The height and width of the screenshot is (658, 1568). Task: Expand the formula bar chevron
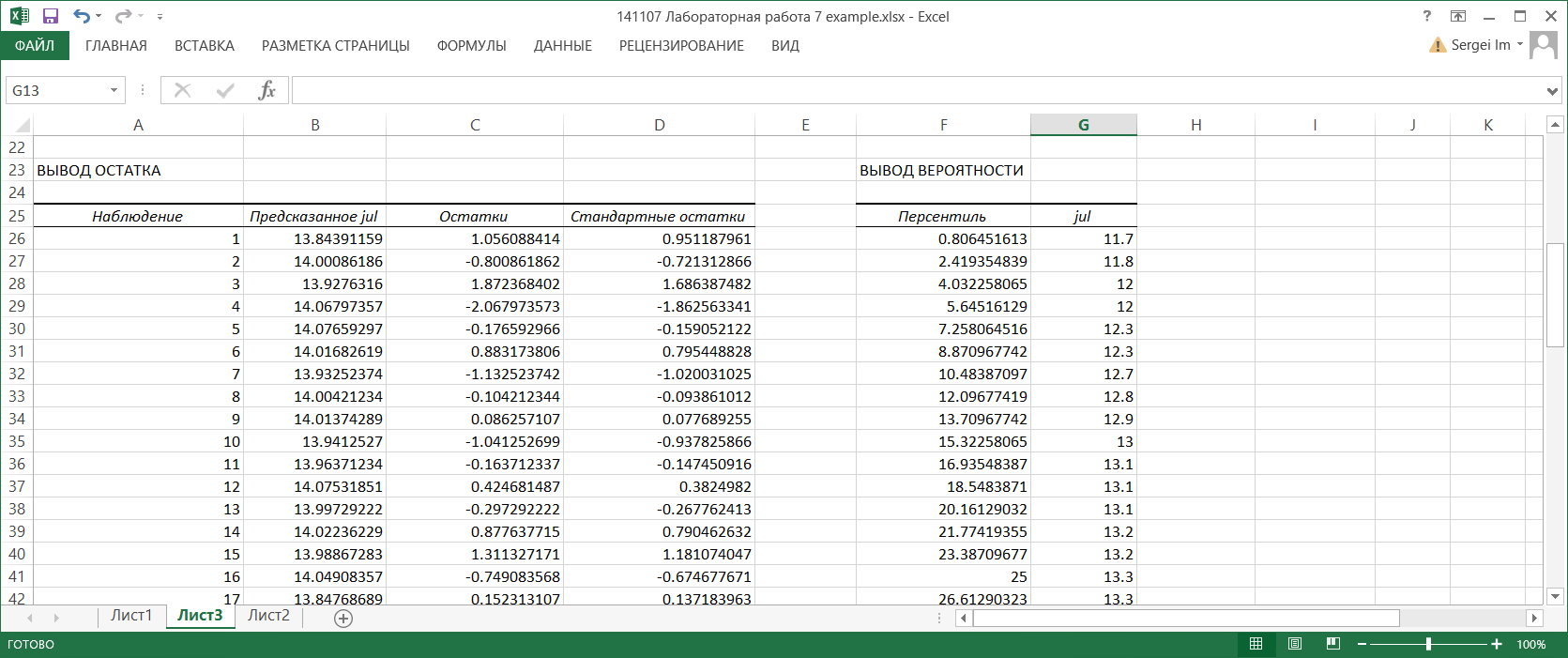pos(1552,91)
